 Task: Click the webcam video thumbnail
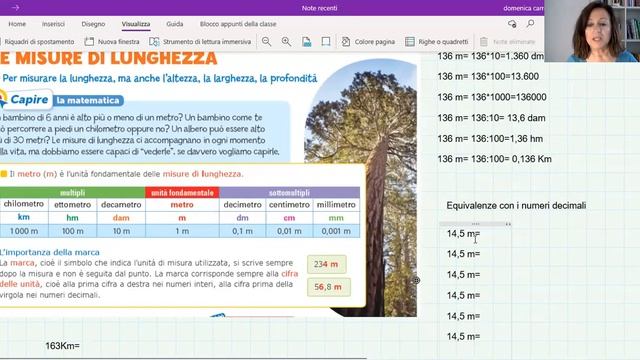(x=592, y=31)
